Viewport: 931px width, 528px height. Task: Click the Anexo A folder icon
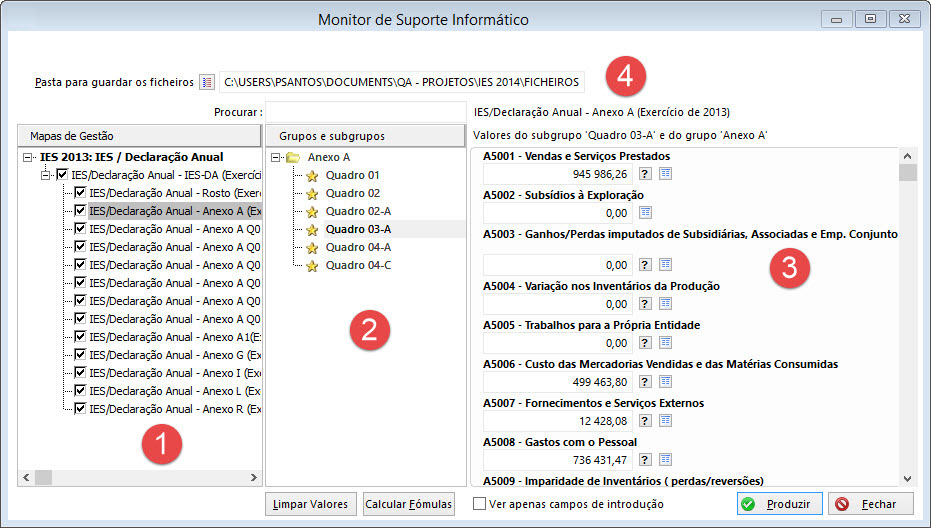pyautogui.click(x=293, y=157)
